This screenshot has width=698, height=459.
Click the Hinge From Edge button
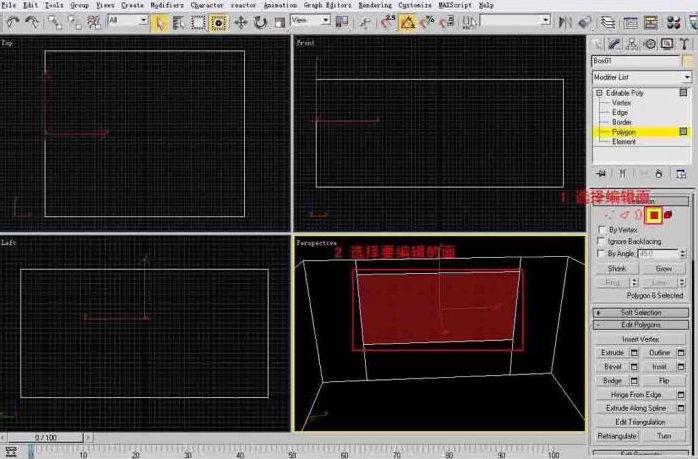point(636,395)
